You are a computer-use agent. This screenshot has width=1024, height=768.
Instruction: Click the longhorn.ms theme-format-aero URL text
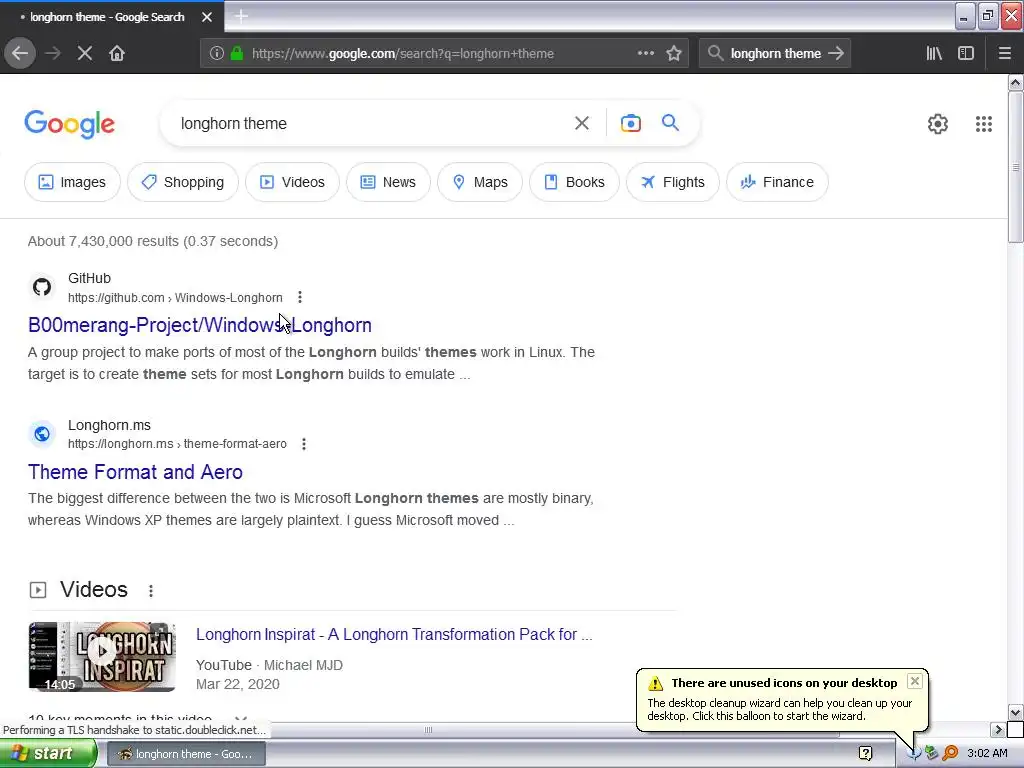point(177,444)
